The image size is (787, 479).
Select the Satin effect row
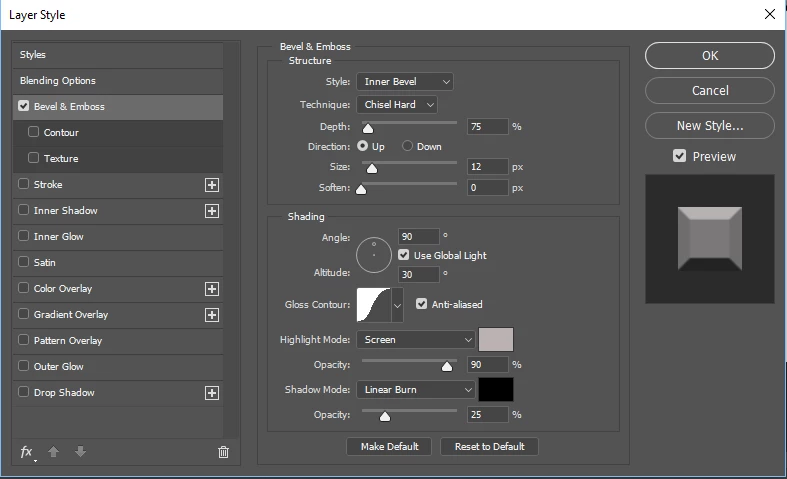click(x=118, y=263)
